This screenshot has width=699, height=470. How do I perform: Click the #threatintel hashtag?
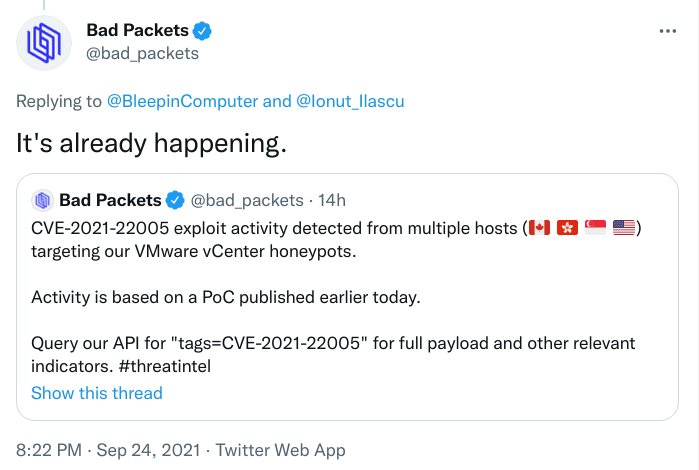click(x=164, y=366)
